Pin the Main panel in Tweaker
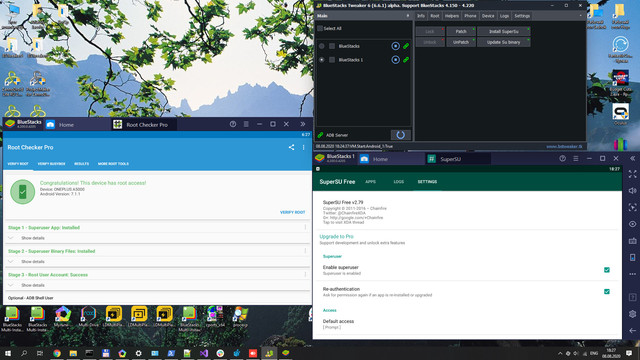The height and width of the screenshot is (360, 640). pyautogui.click(x=407, y=16)
